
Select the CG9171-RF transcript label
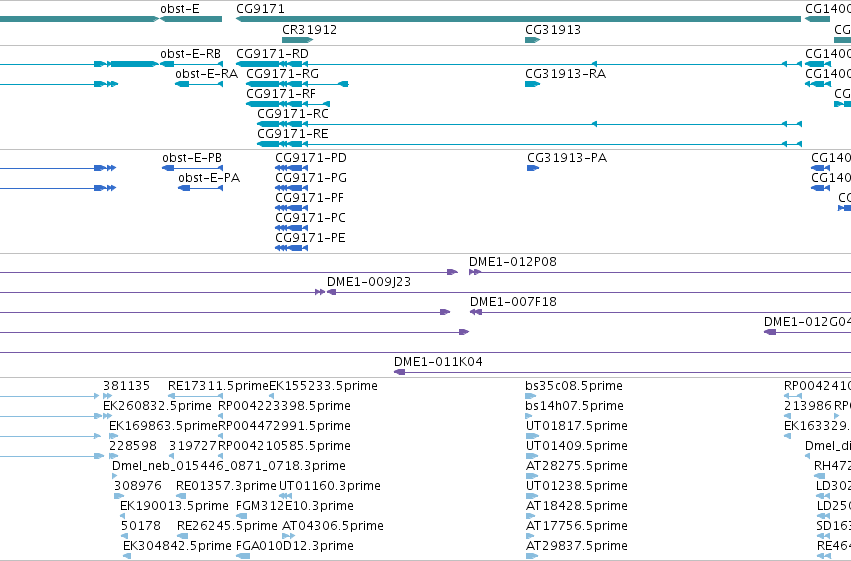(x=281, y=94)
